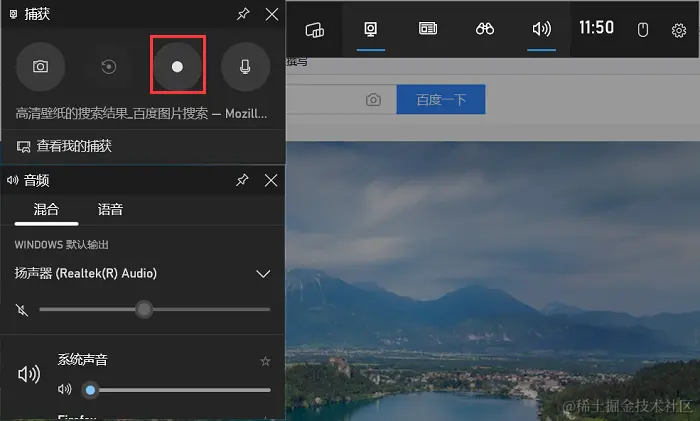Pin the Audio (音频) widget
The image size is (700, 421).
point(242,180)
